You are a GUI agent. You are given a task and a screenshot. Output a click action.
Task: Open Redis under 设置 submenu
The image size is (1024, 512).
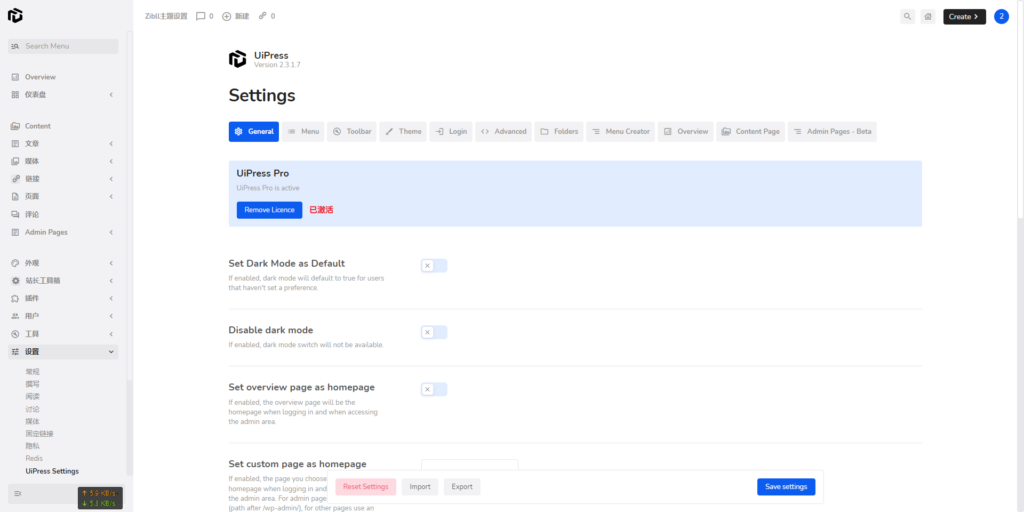coord(34,458)
